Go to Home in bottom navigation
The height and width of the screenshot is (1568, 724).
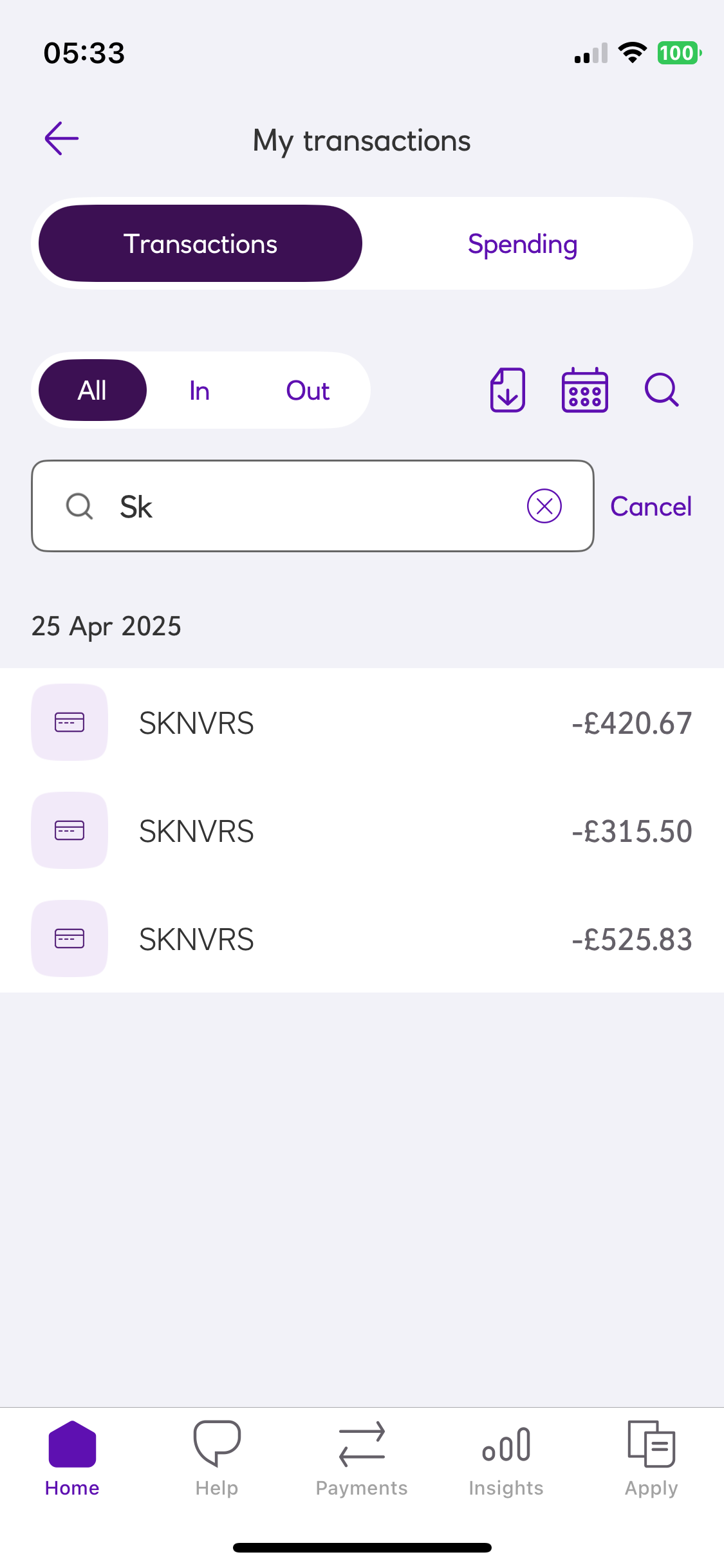(x=72, y=1459)
